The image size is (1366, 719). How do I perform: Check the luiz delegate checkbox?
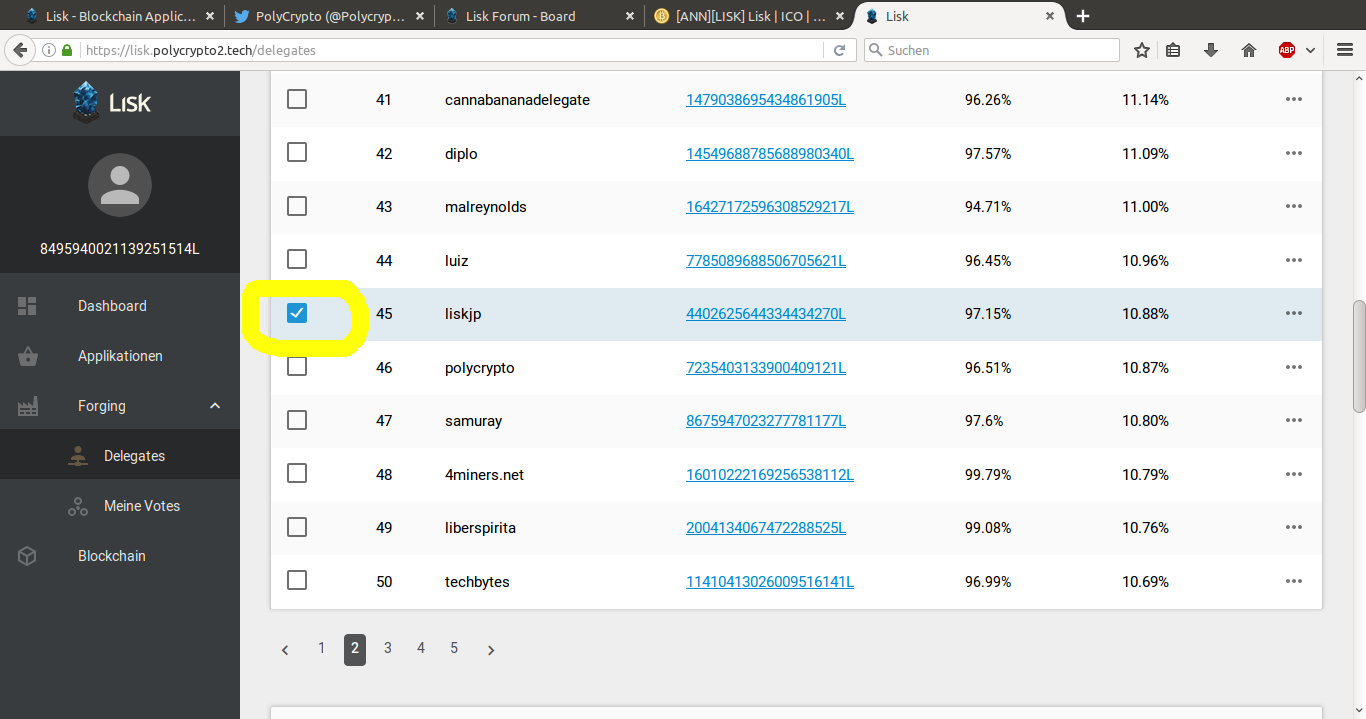click(297, 260)
